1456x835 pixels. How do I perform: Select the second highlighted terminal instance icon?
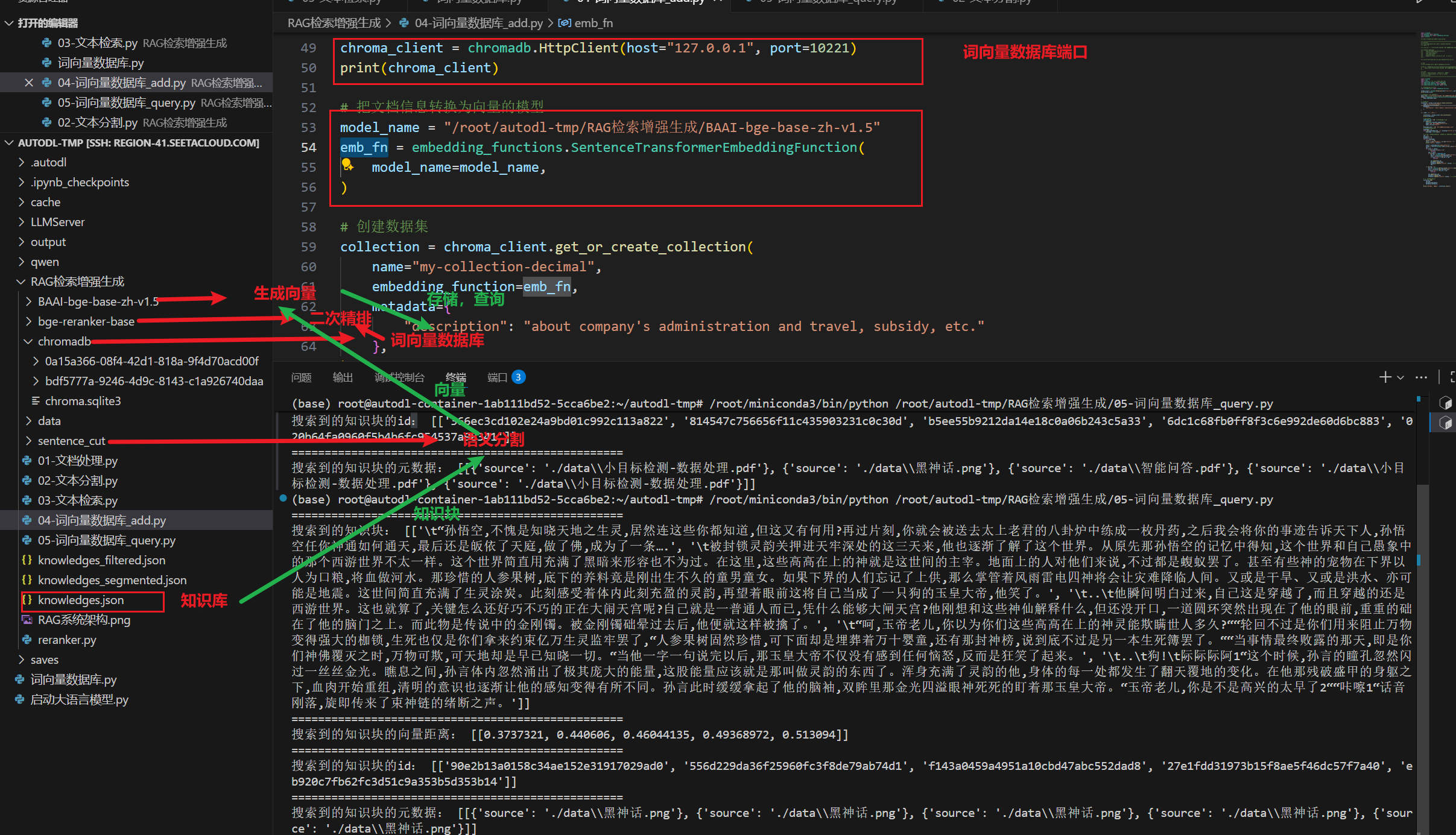[x=1445, y=423]
